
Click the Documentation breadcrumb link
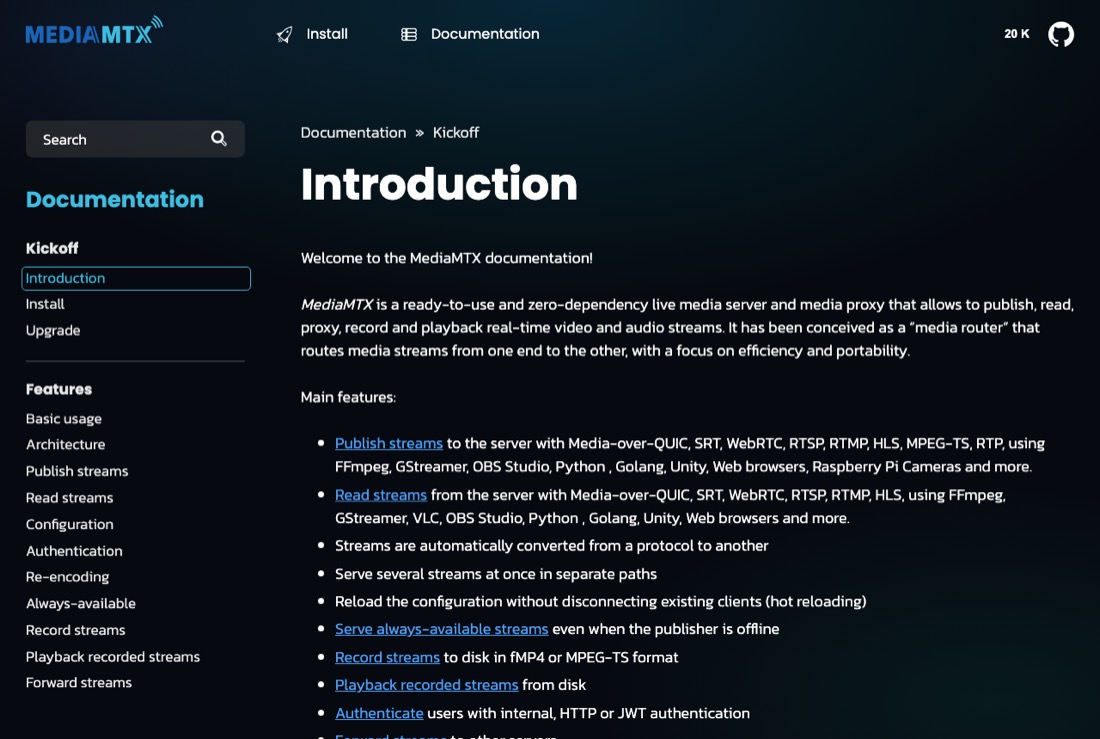click(353, 133)
